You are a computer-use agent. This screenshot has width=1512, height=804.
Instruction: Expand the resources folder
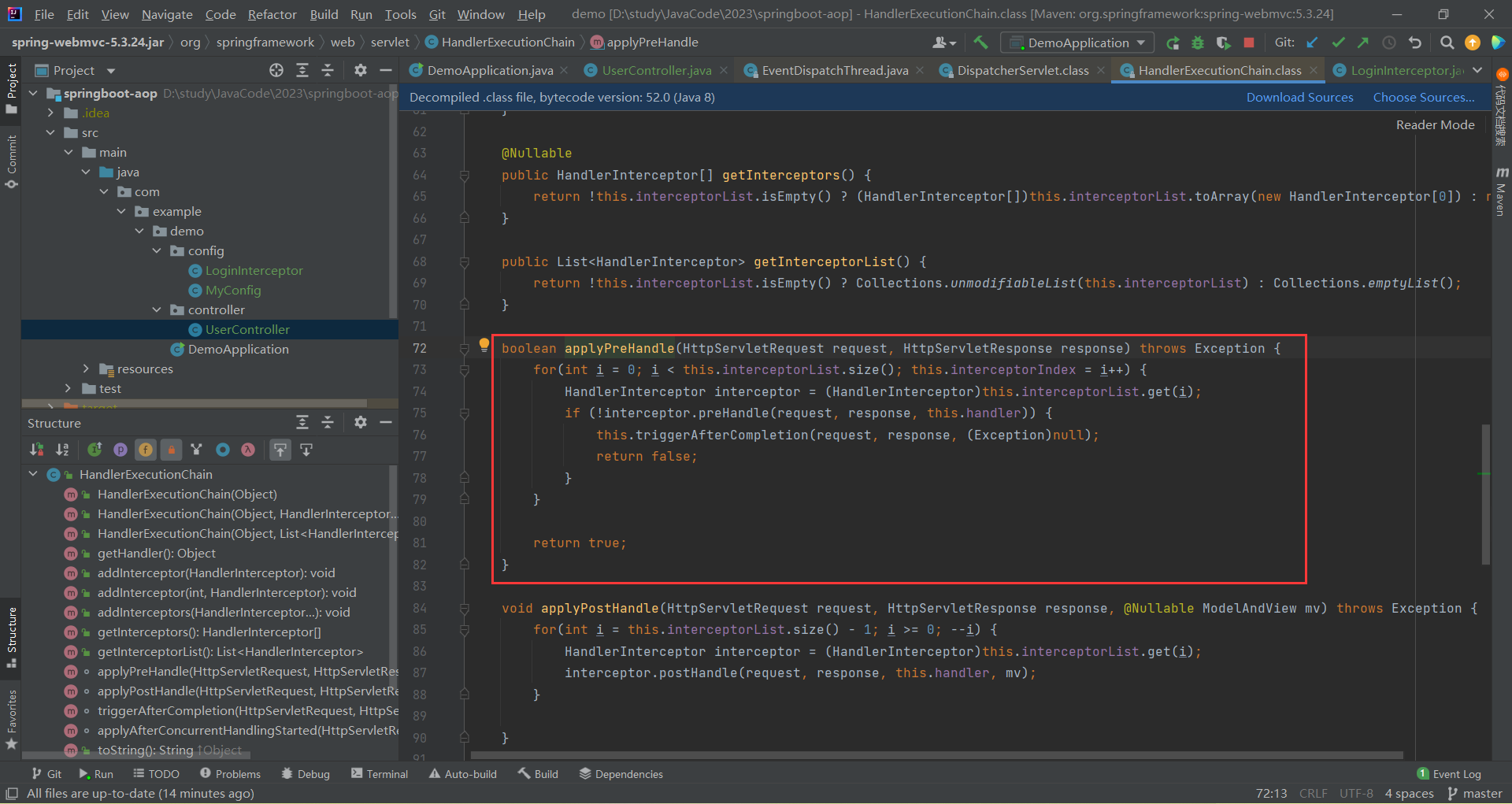[86, 369]
